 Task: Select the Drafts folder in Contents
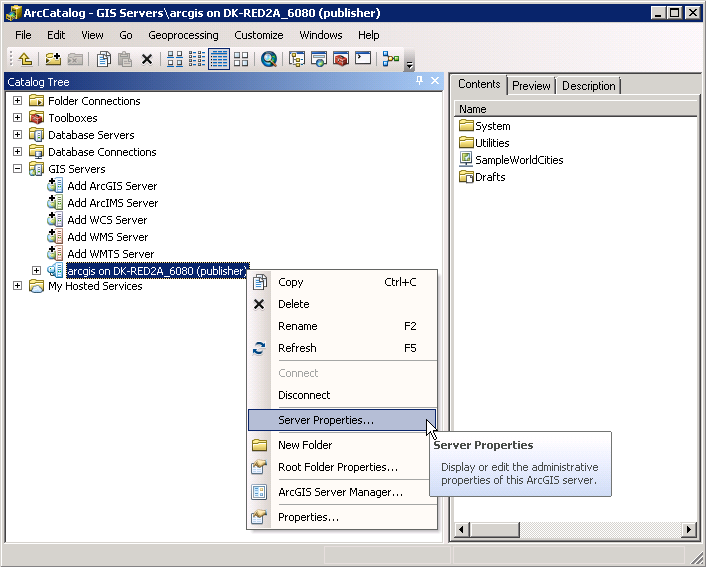482,177
